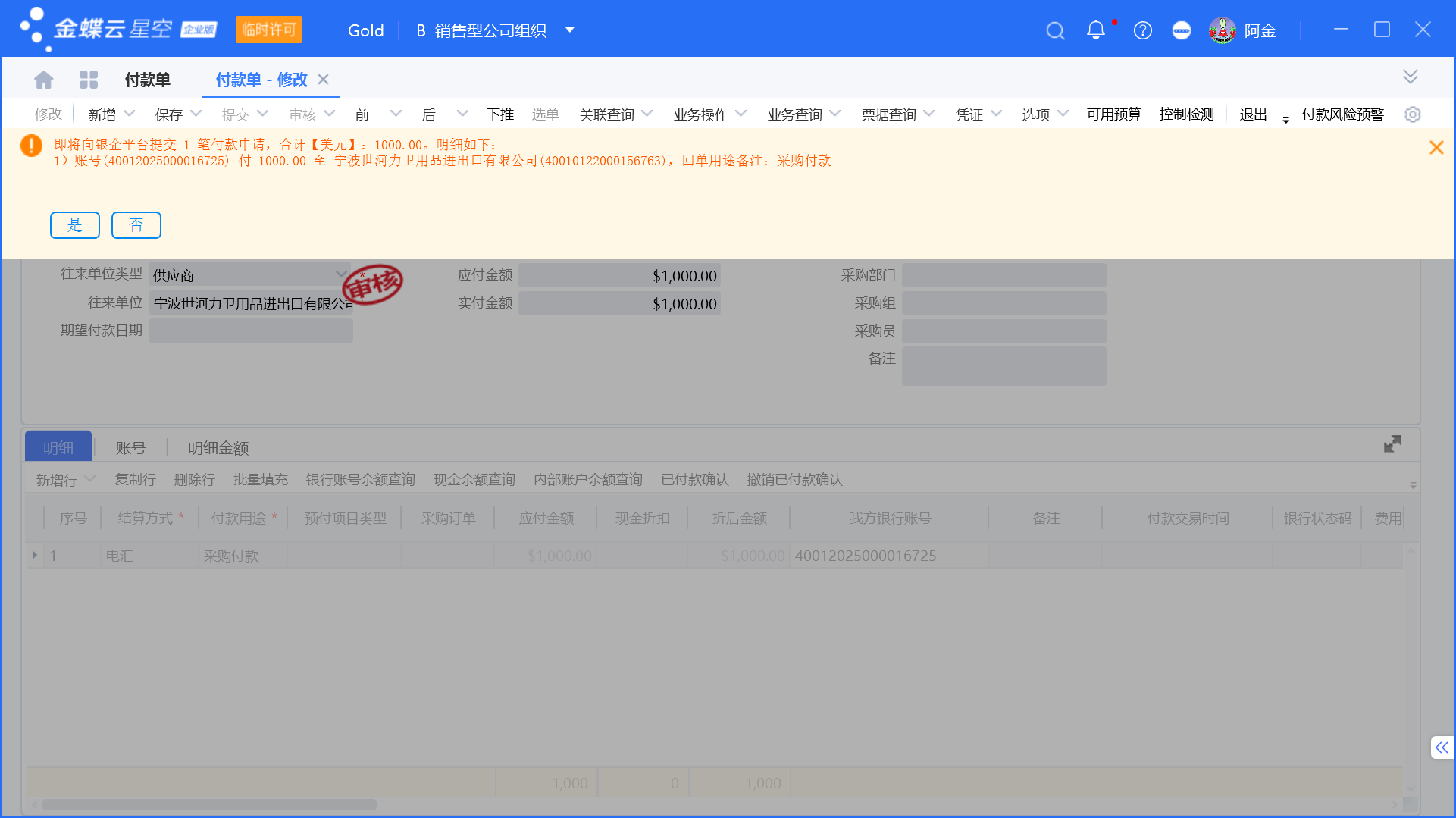Expand the 保存 dropdown arrow
This screenshot has width=1456, height=818.
click(196, 114)
